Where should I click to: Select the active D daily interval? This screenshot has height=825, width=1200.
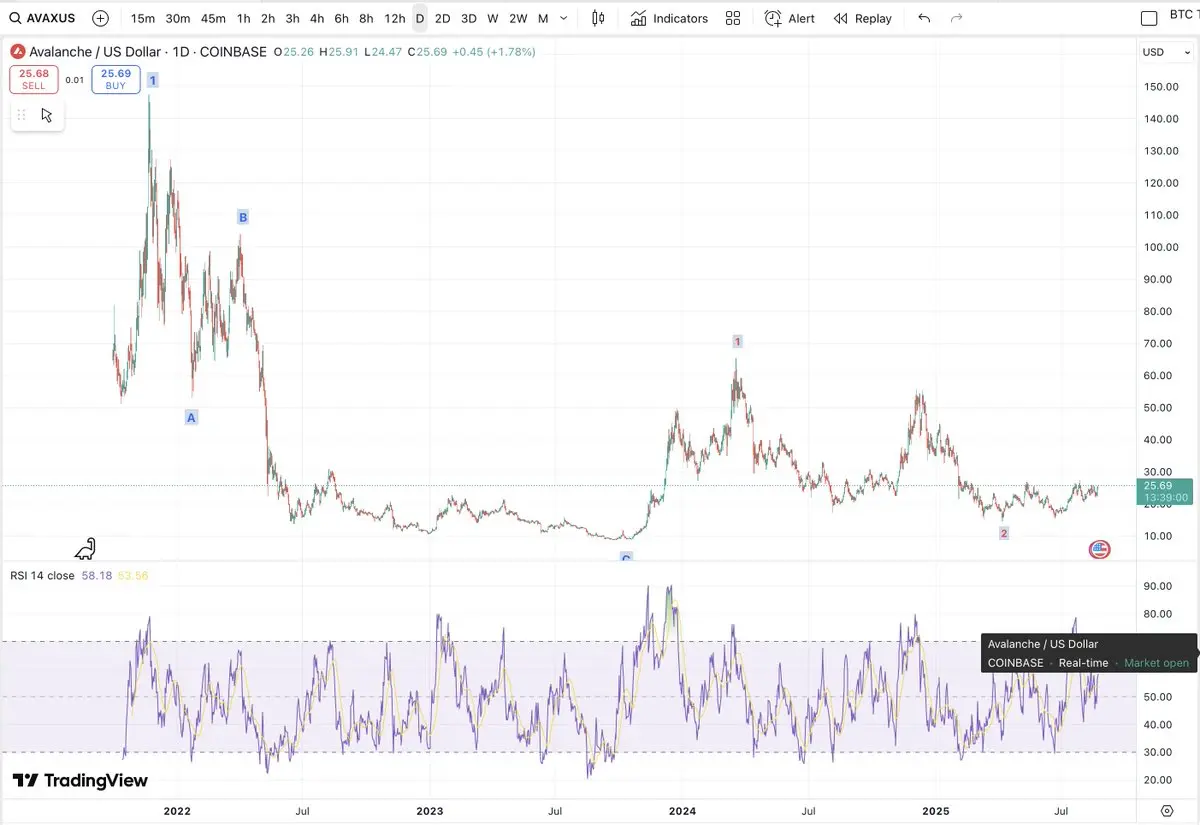(420, 18)
